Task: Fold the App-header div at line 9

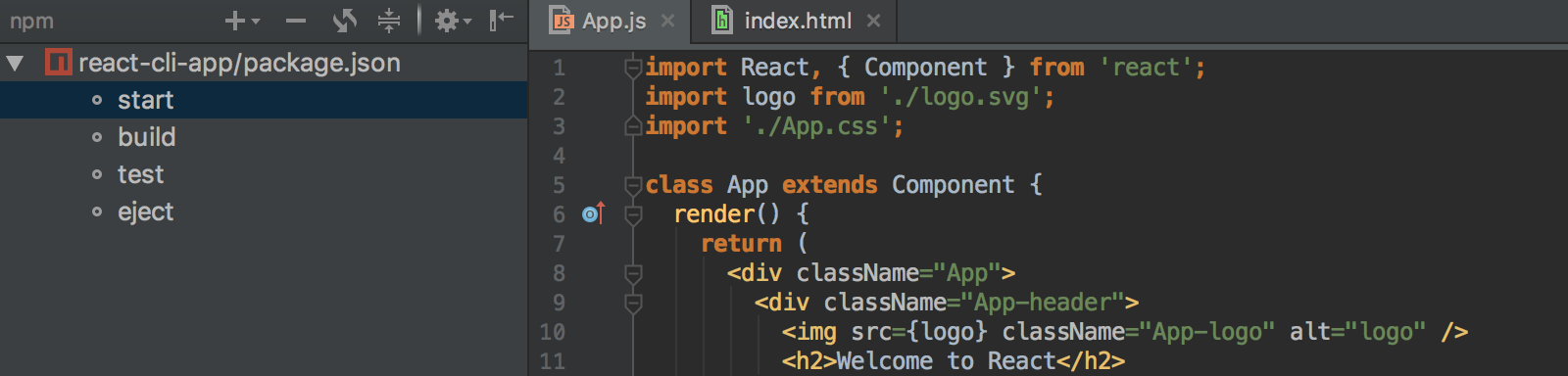Action: click(633, 303)
